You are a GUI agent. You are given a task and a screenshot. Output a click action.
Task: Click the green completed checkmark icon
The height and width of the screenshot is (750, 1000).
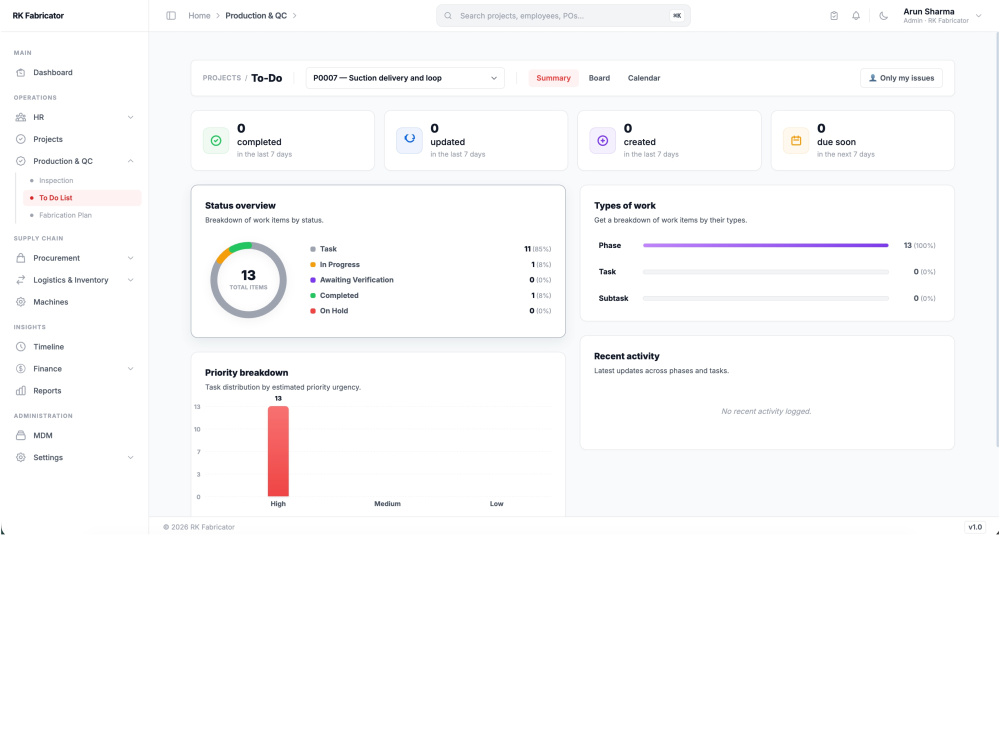click(x=216, y=141)
